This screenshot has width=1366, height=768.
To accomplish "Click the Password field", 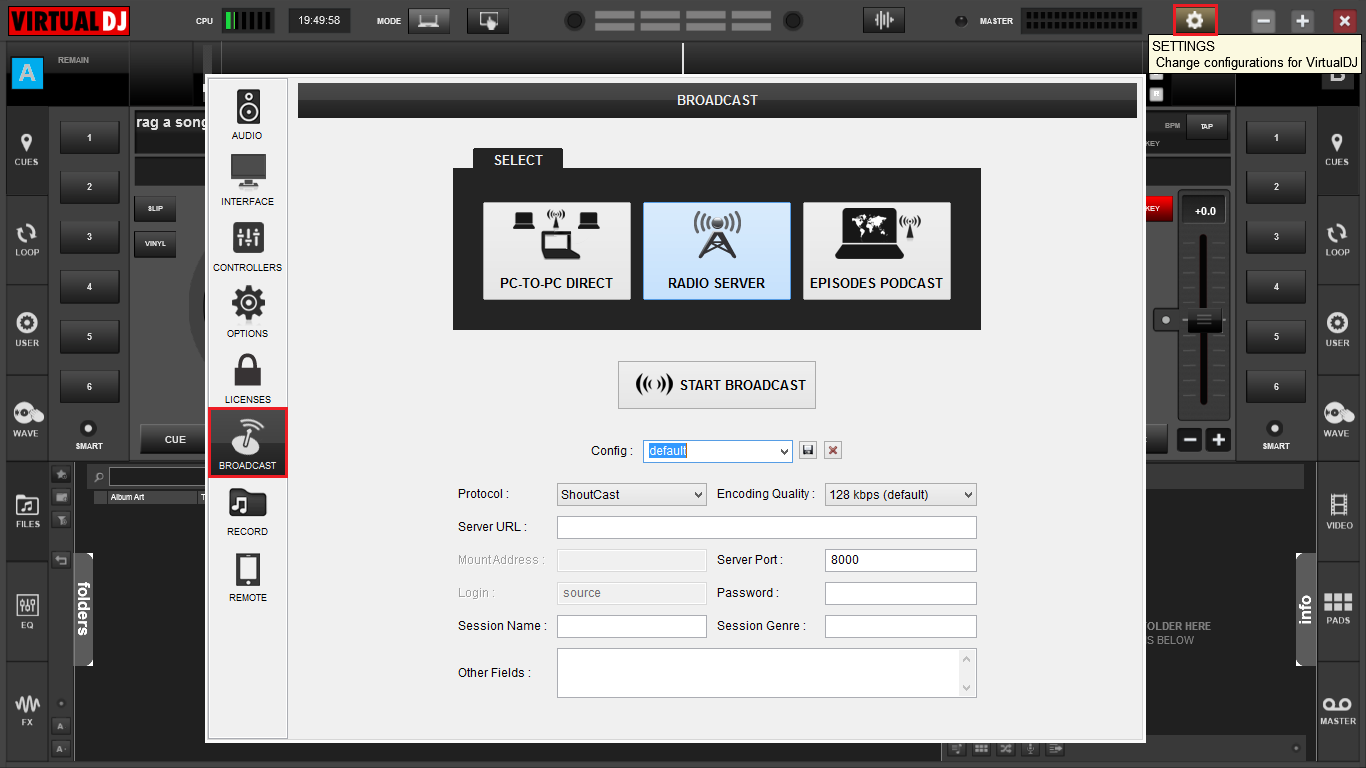I will [x=901, y=593].
